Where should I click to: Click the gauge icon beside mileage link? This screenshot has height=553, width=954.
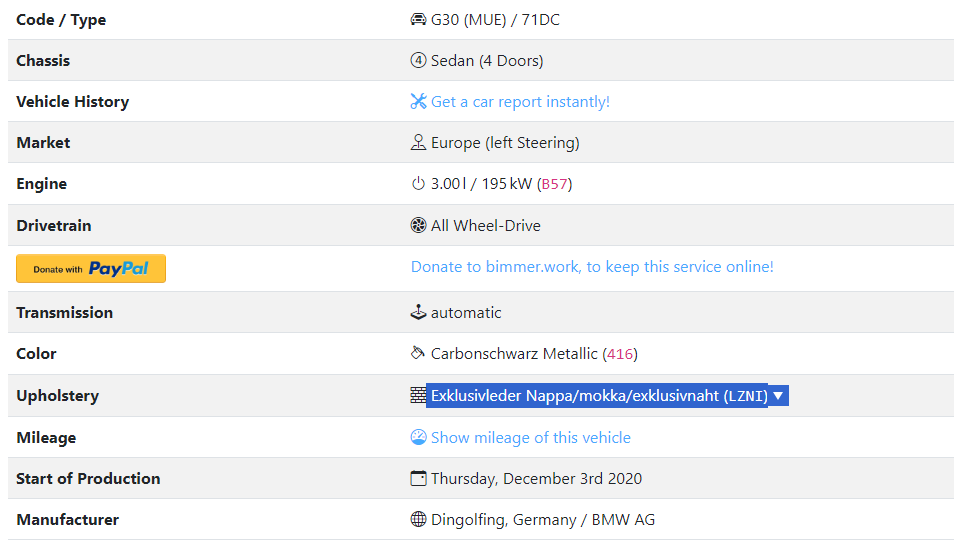coord(418,438)
